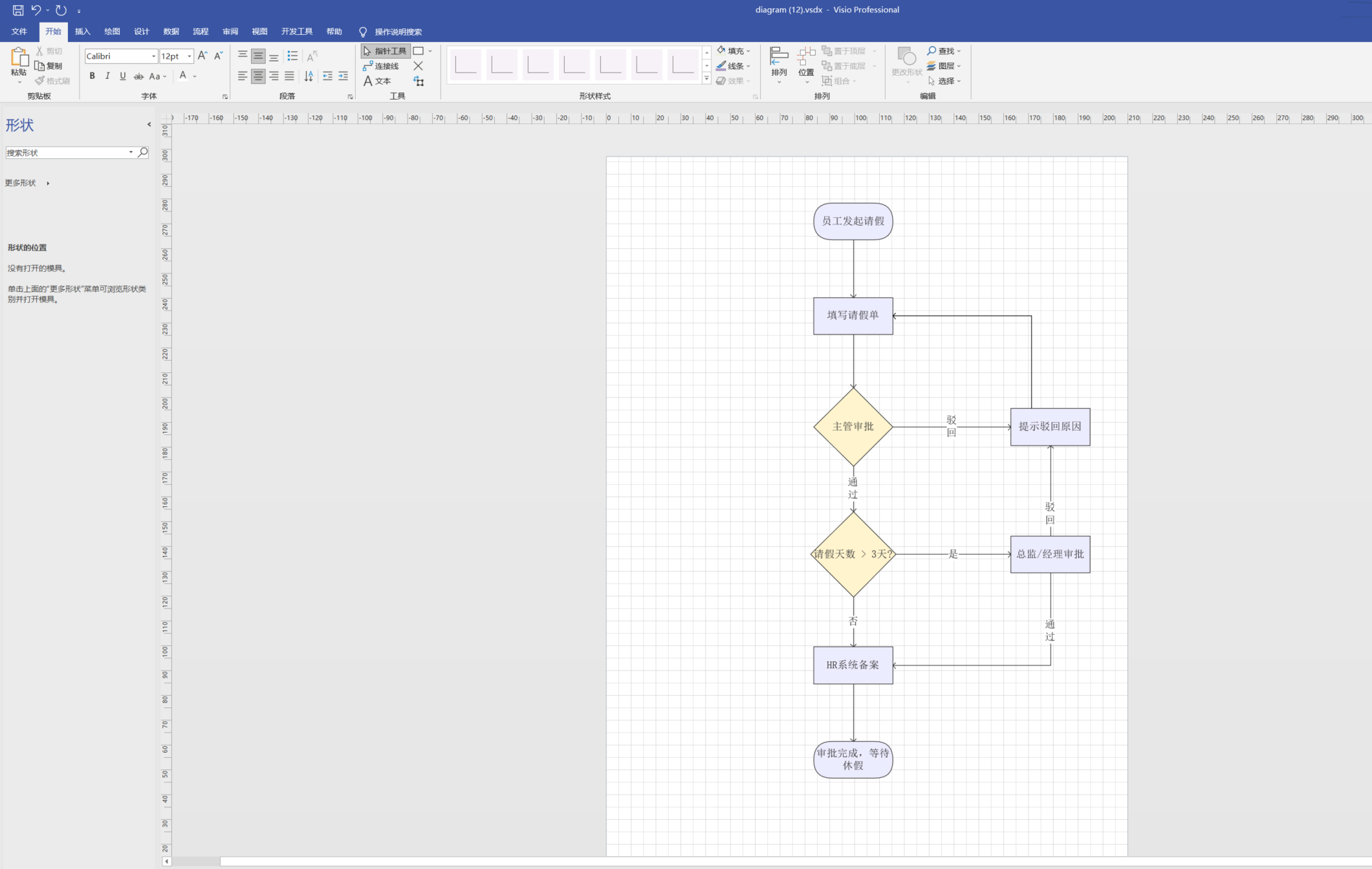
Task: Click the Tell Me search (操作说明搜索) box
Action: (398, 32)
